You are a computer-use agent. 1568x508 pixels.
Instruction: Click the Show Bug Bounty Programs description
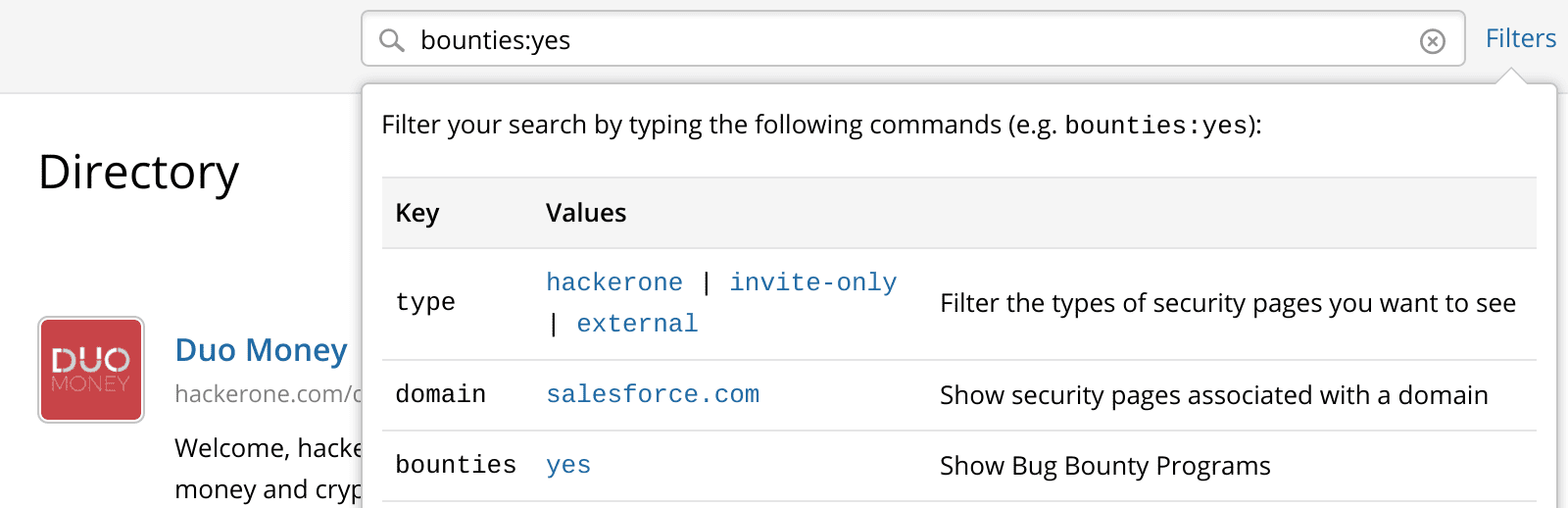click(x=1104, y=466)
